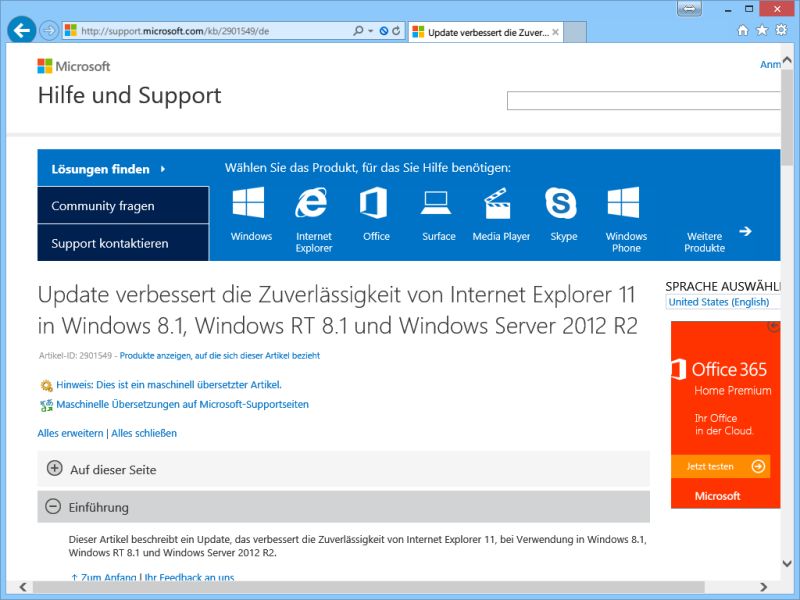Open the address bar dropdown arrow
The image size is (800, 600).
371,31
